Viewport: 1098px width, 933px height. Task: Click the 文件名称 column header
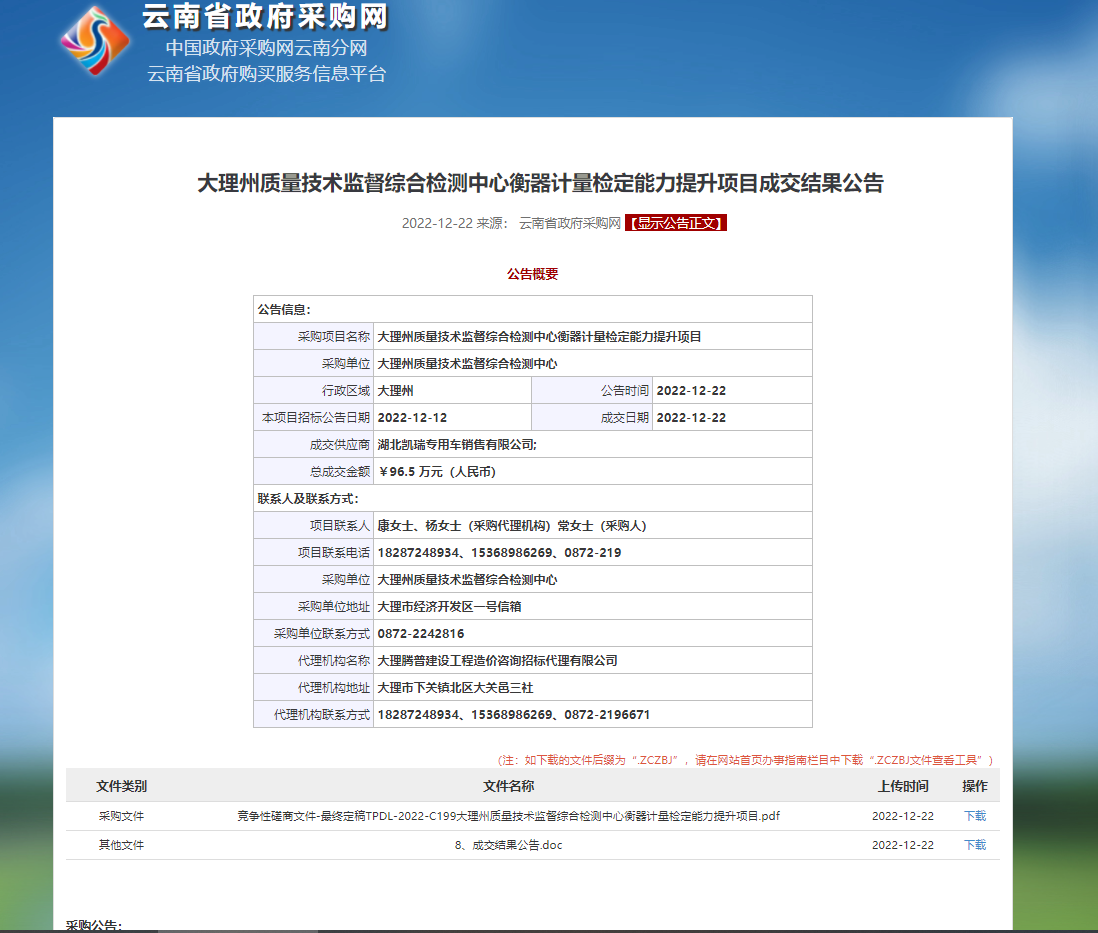coord(508,786)
